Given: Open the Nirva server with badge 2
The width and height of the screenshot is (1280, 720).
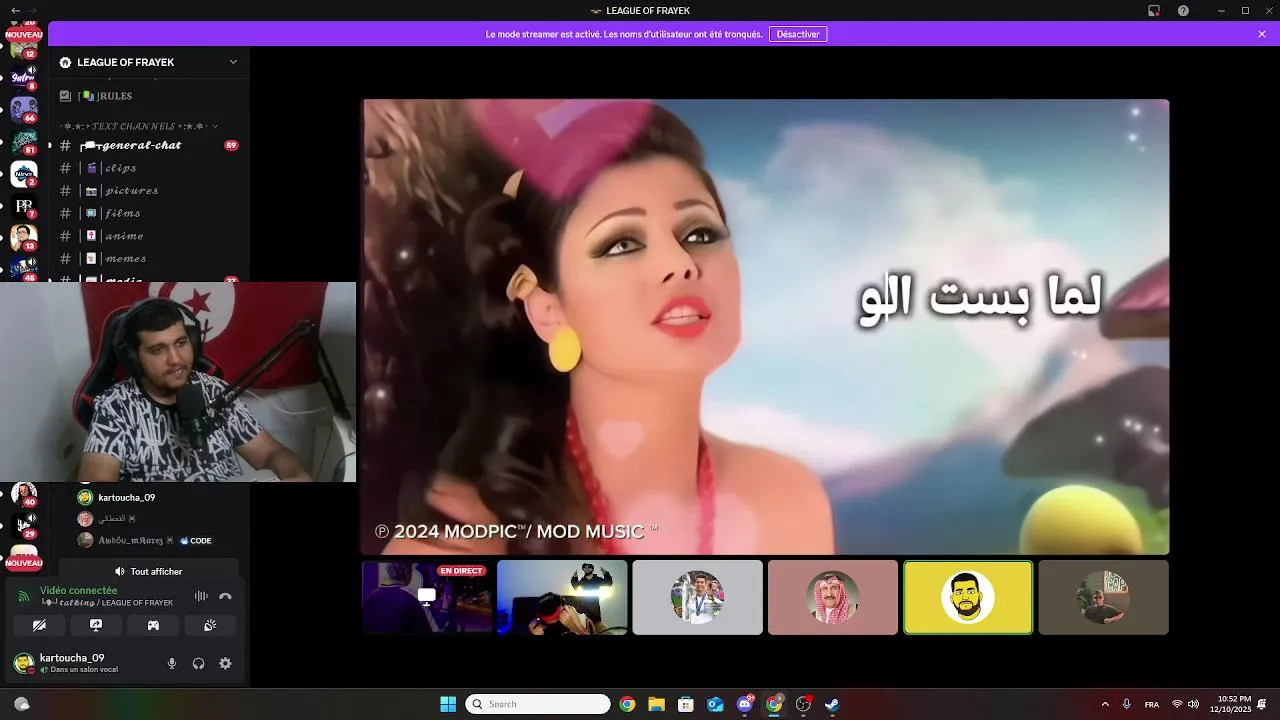Looking at the screenshot, I should [x=24, y=174].
